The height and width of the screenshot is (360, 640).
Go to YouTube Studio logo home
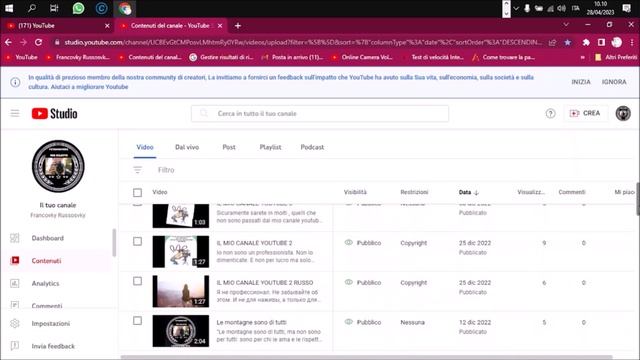[54, 113]
